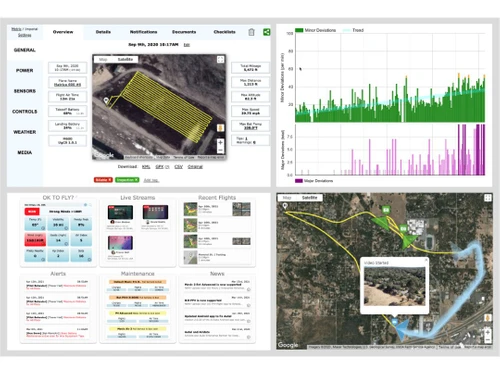
Task: Click the Max Speed stat box
Action: click(x=251, y=111)
